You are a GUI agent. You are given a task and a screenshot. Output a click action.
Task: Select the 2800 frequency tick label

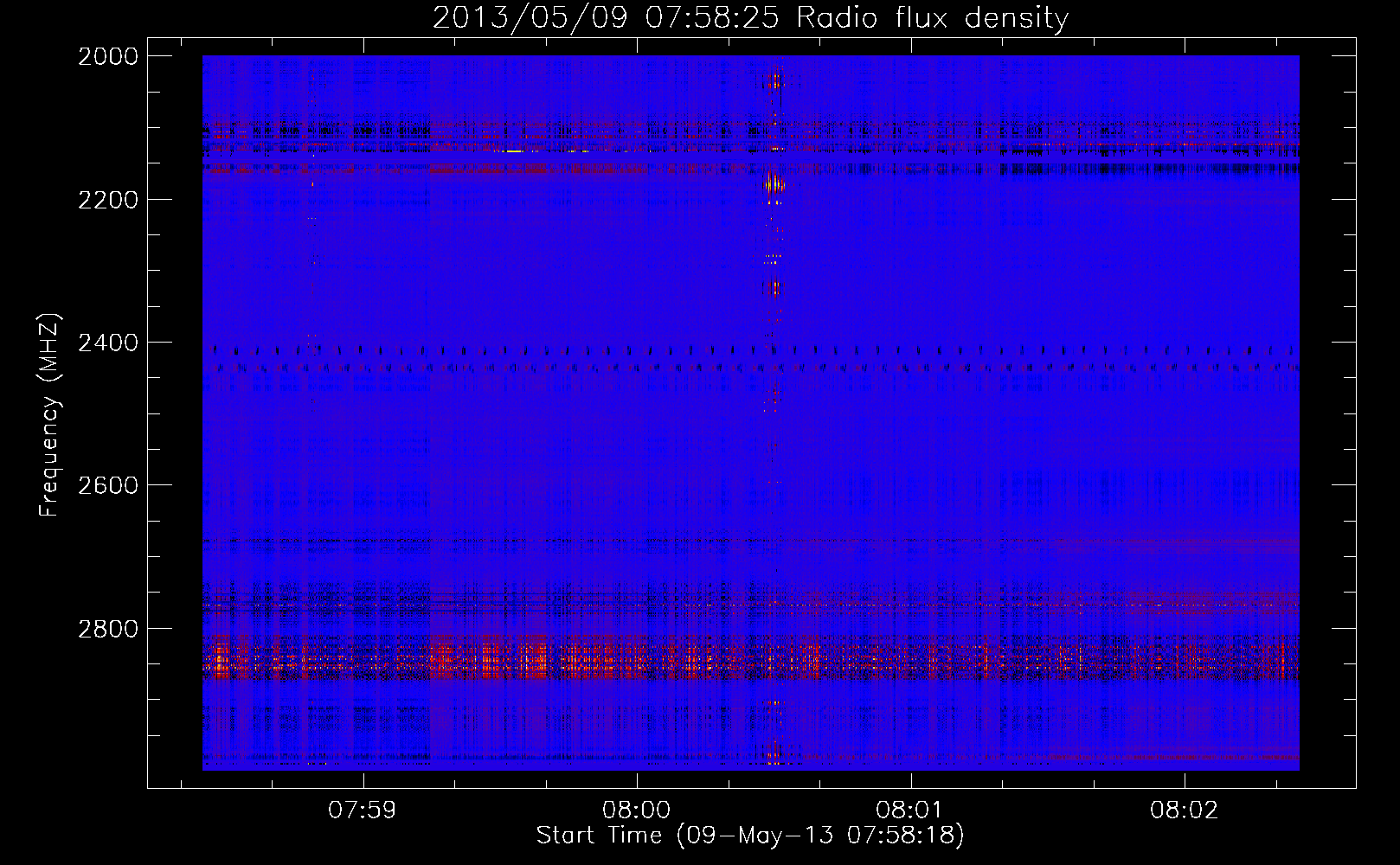(x=108, y=629)
